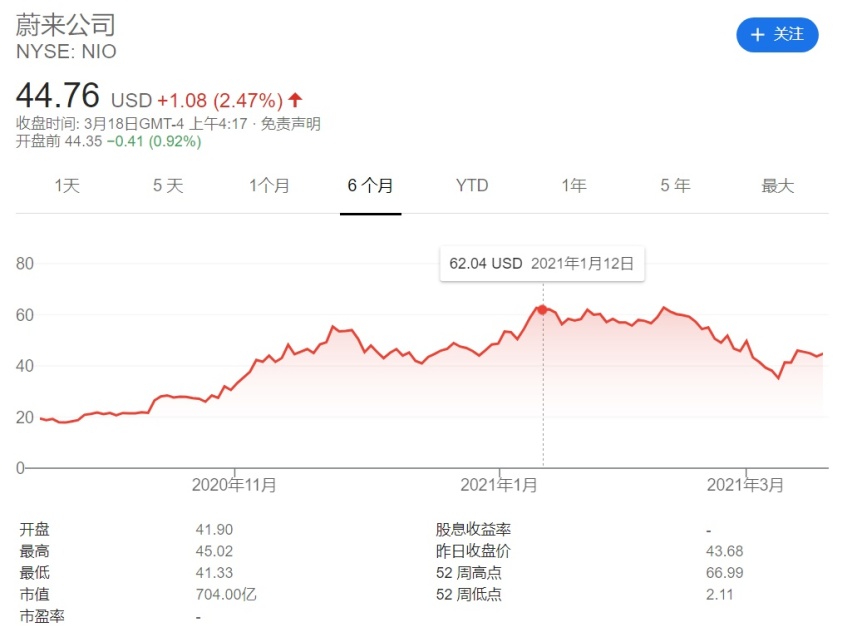Screen dimensions: 852x642
Task: Select the 5 年 range tab
Action: 675,186
